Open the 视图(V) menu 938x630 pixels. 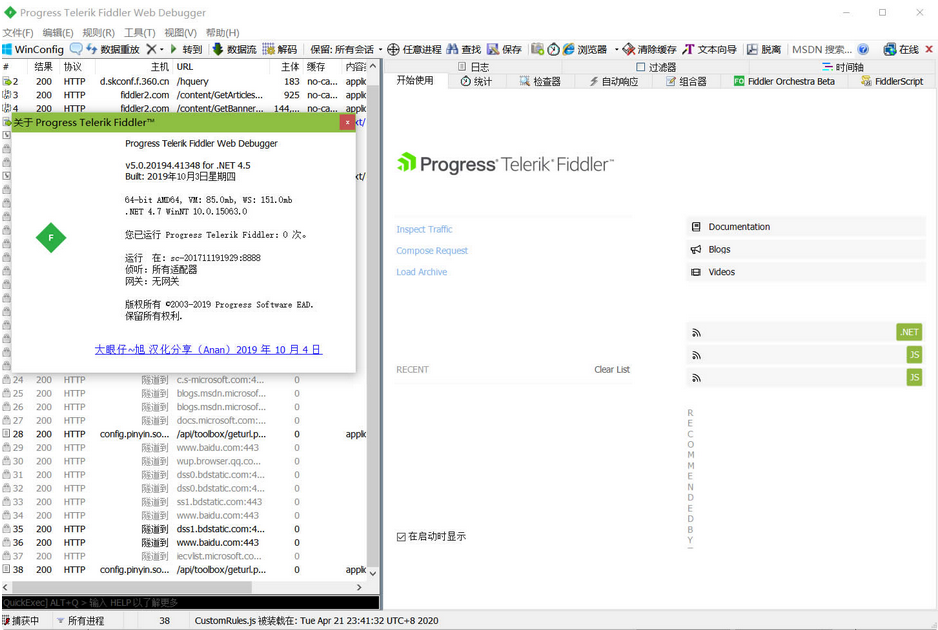[180, 32]
